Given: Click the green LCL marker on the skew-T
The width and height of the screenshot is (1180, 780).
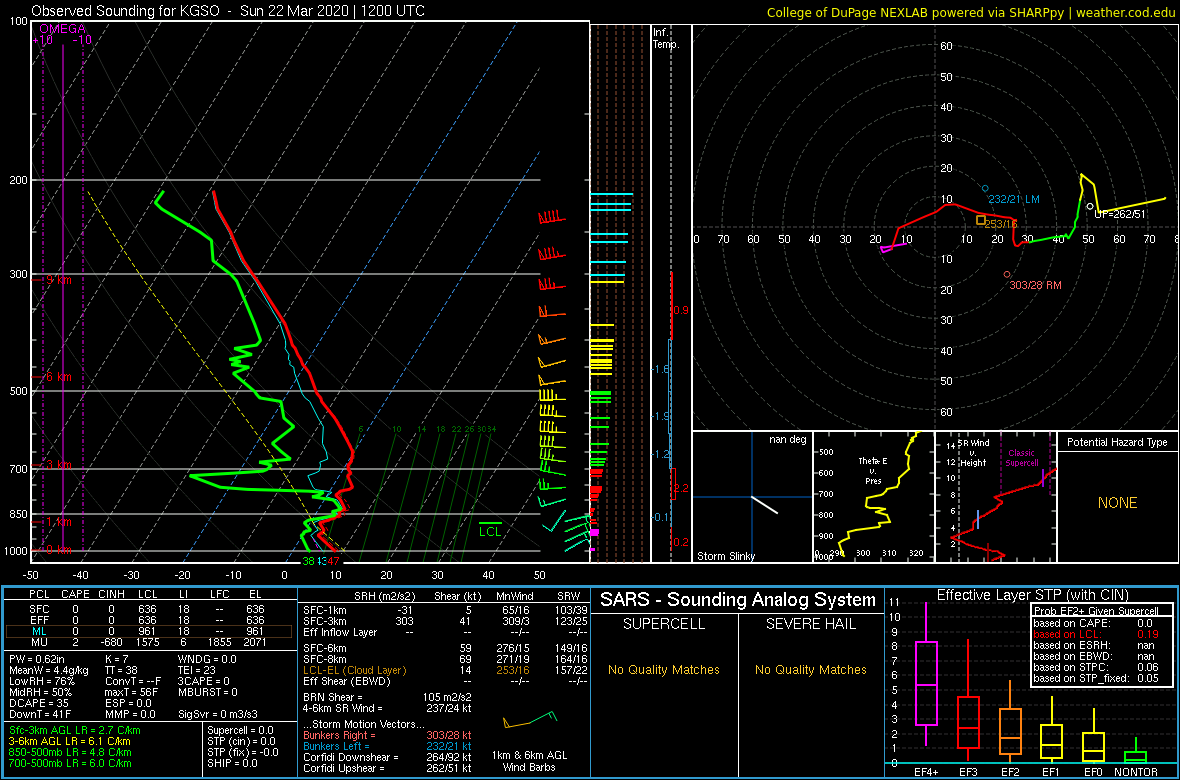Looking at the screenshot, I should [491, 528].
